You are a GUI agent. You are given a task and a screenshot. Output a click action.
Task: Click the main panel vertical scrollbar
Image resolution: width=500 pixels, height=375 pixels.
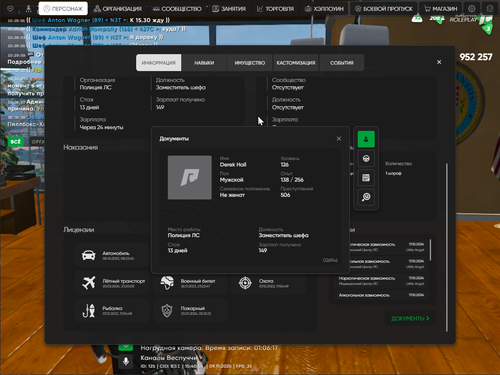click(447, 248)
